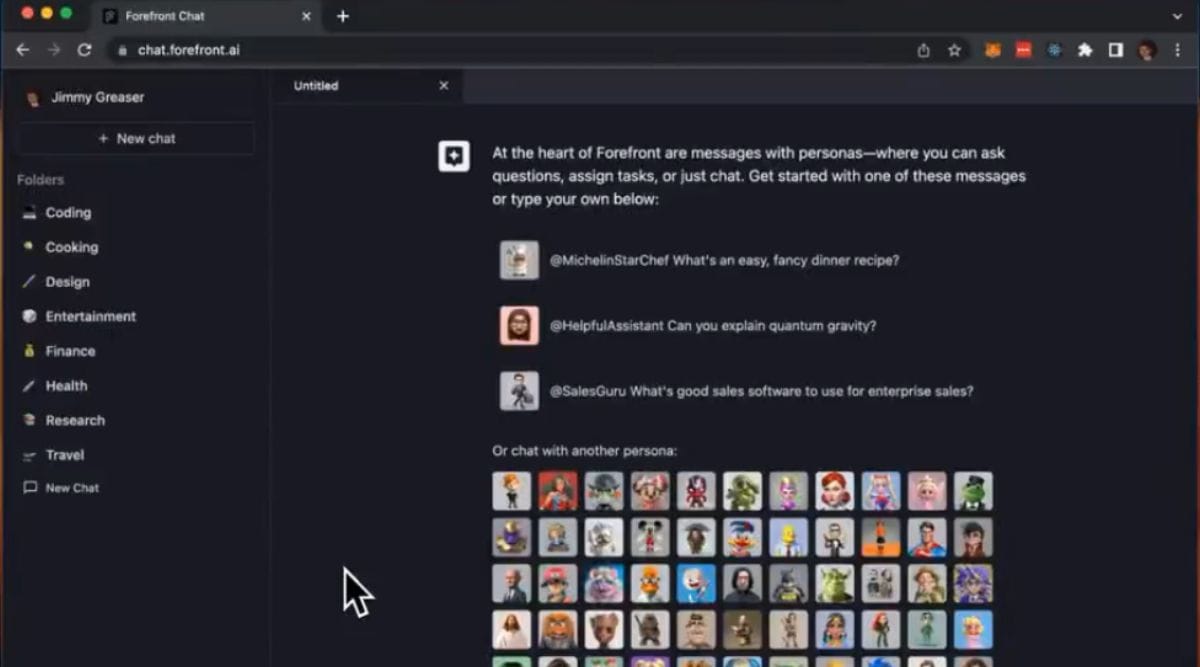Switch to the Untitled tab
The height and width of the screenshot is (667, 1200).
pyautogui.click(x=340, y=86)
